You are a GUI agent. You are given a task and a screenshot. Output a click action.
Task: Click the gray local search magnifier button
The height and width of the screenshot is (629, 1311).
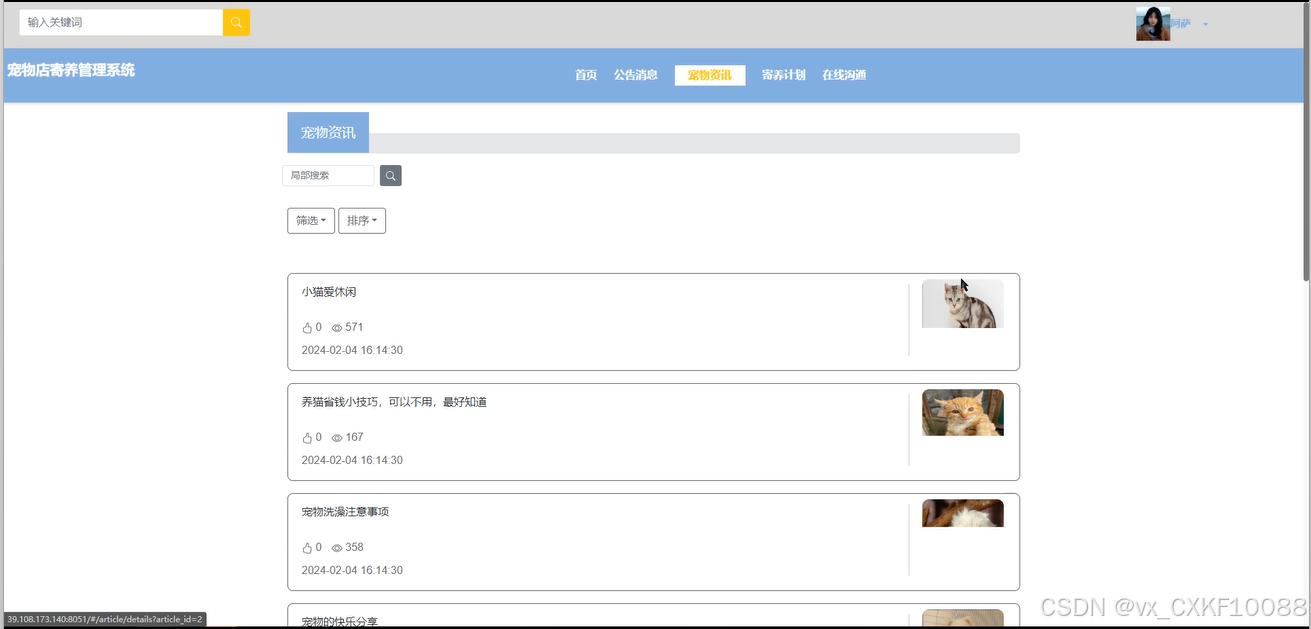click(391, 176)
